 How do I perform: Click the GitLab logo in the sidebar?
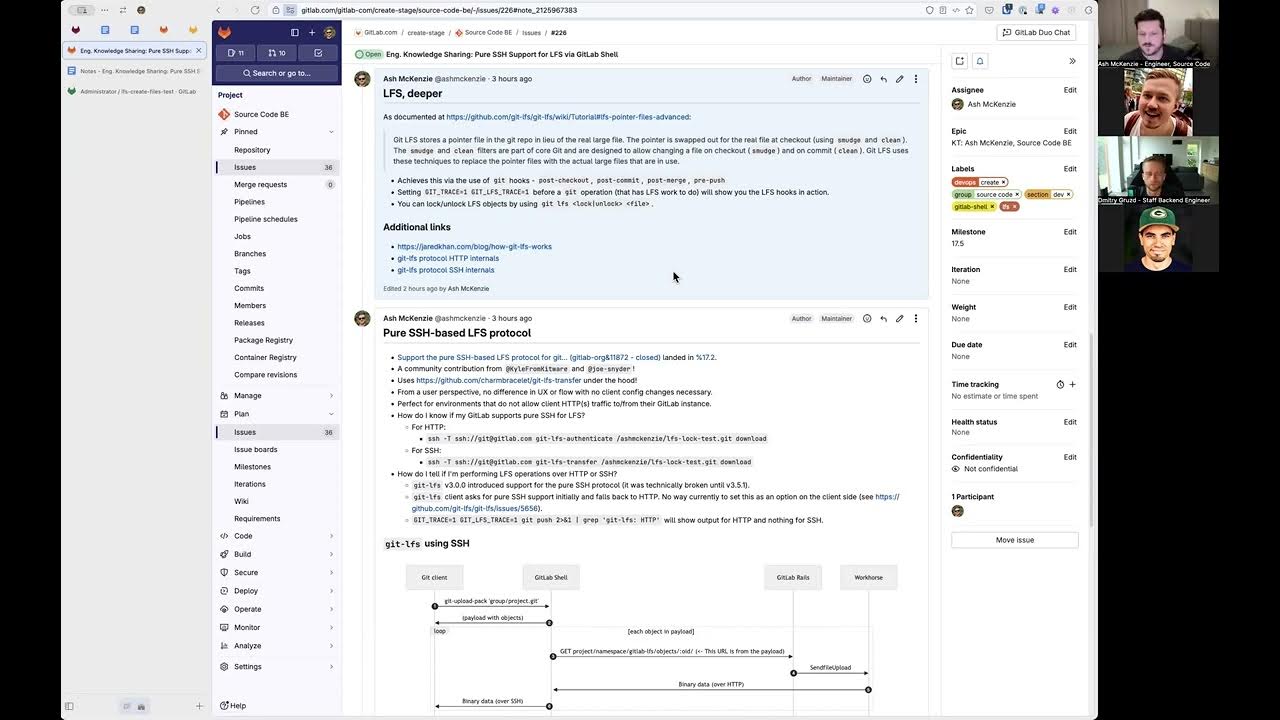[225, 32]
